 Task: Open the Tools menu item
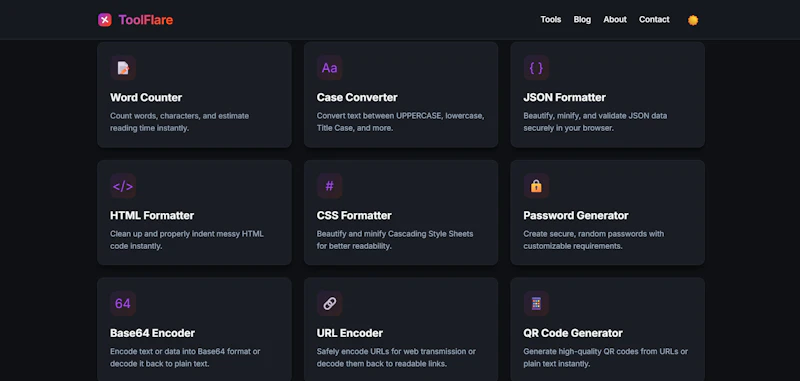point(551,19)
